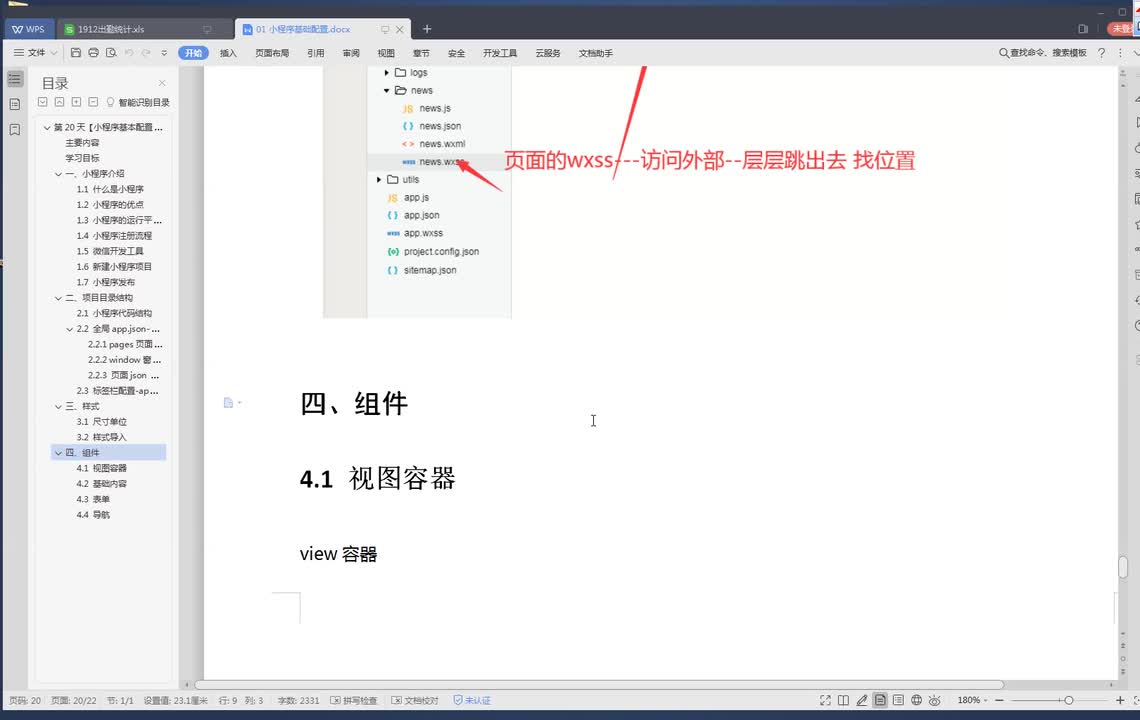Toggle eye protection mode icon
Viewport: 1140px width, 720px height.
pyautogui.click(x=935, y=700)
